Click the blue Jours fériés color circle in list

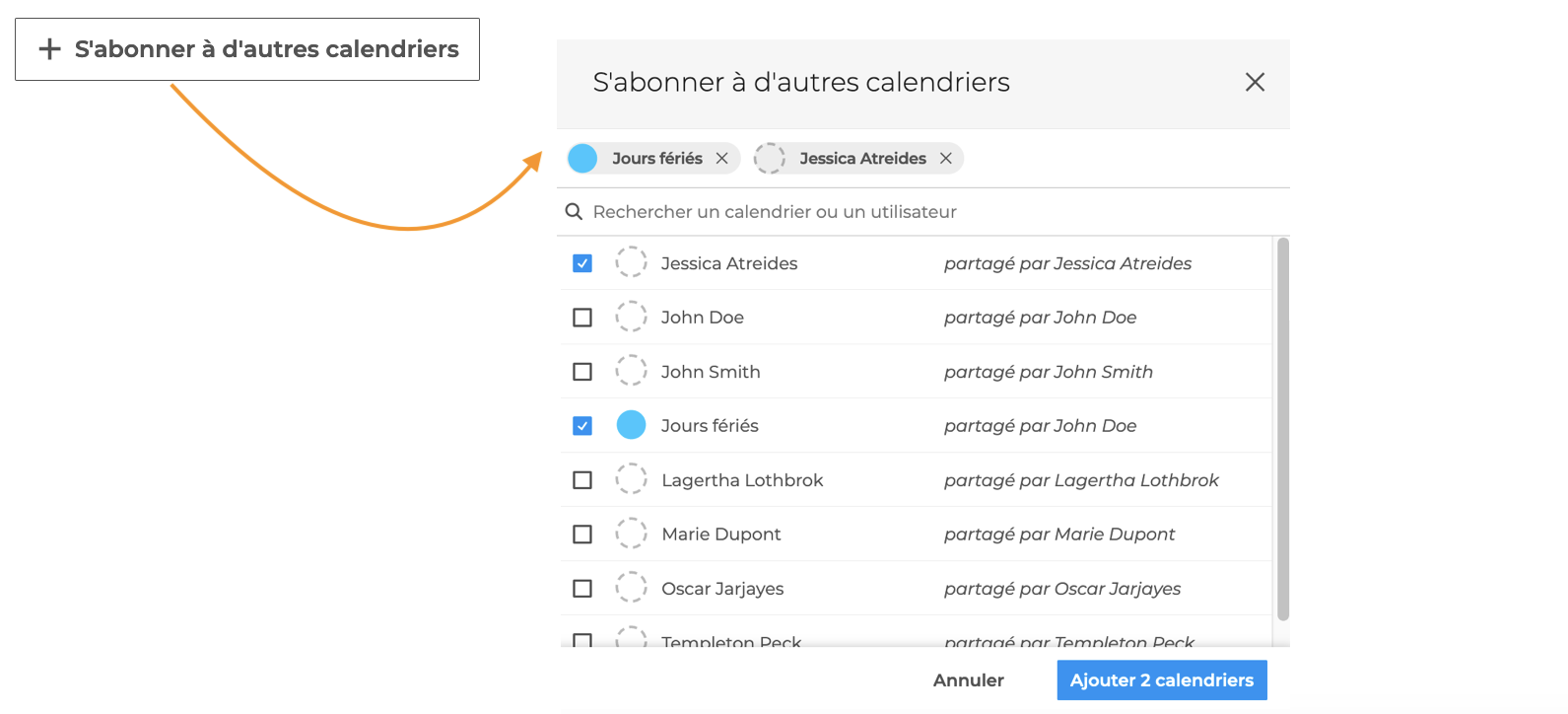[631, 425]
